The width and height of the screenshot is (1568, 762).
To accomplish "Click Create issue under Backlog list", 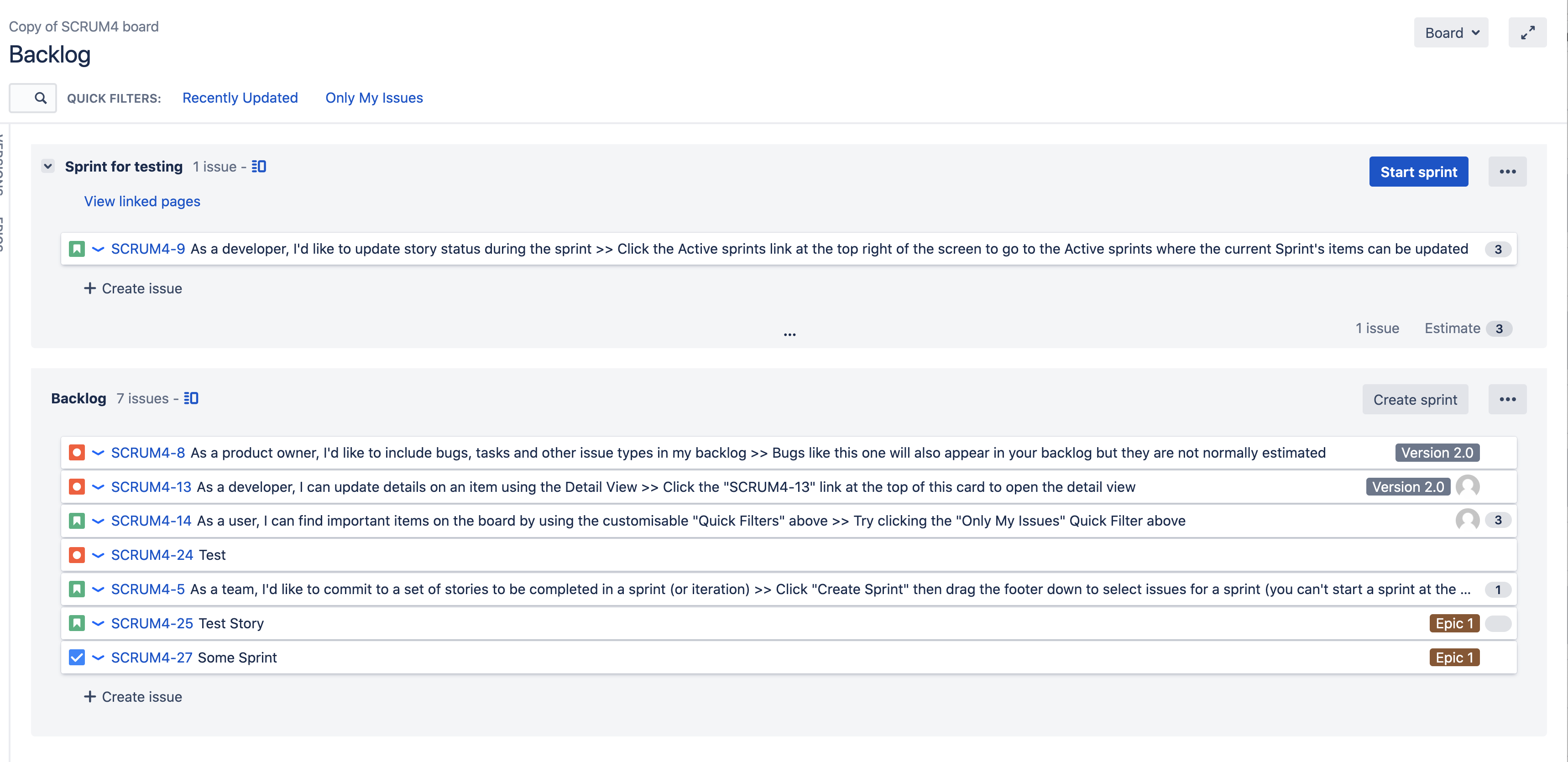I will 133,697.
